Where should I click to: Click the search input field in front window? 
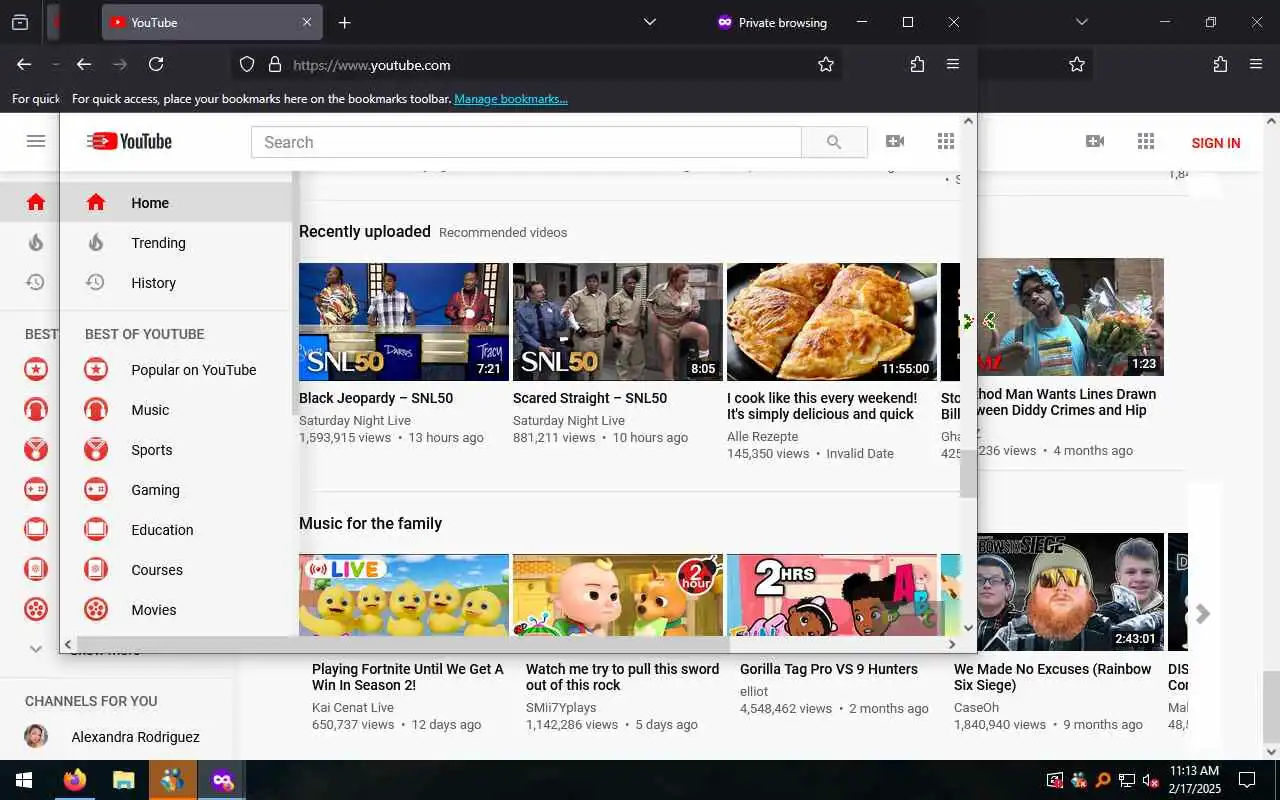526,142
